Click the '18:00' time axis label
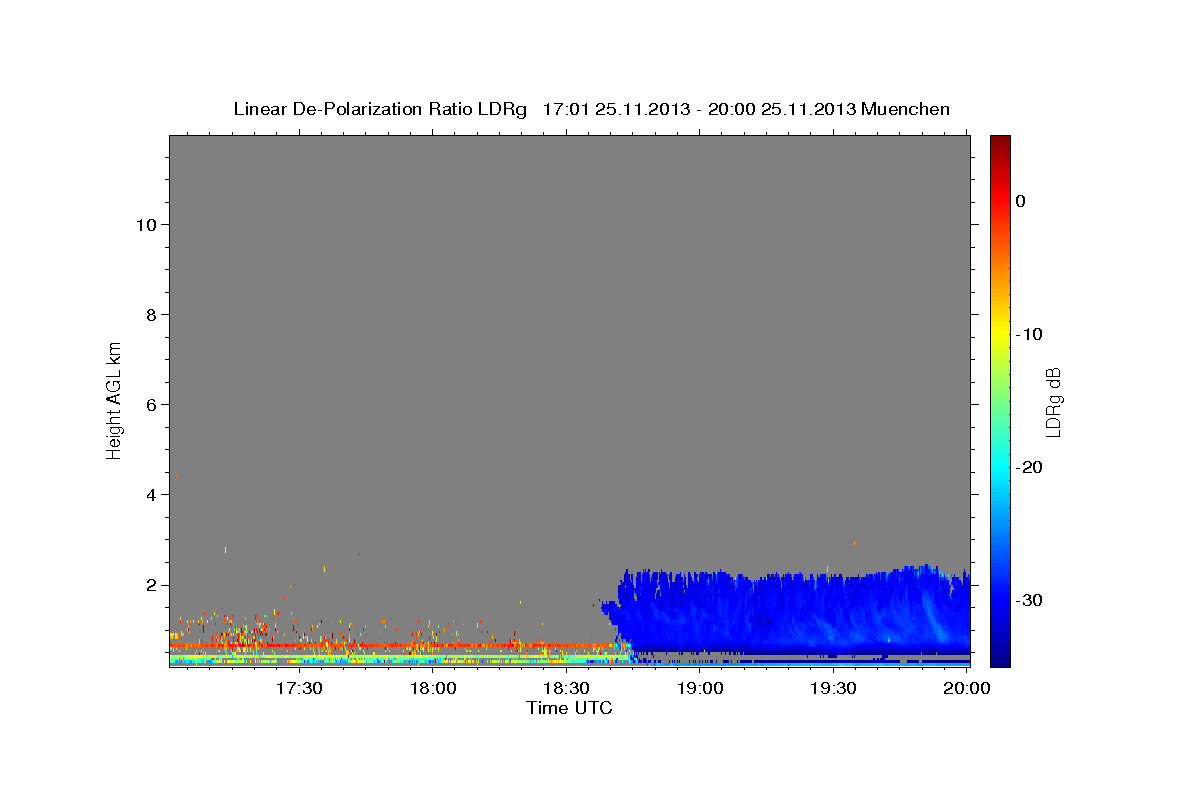Screen dimensions: 1200x800 (x=432, y=688)
